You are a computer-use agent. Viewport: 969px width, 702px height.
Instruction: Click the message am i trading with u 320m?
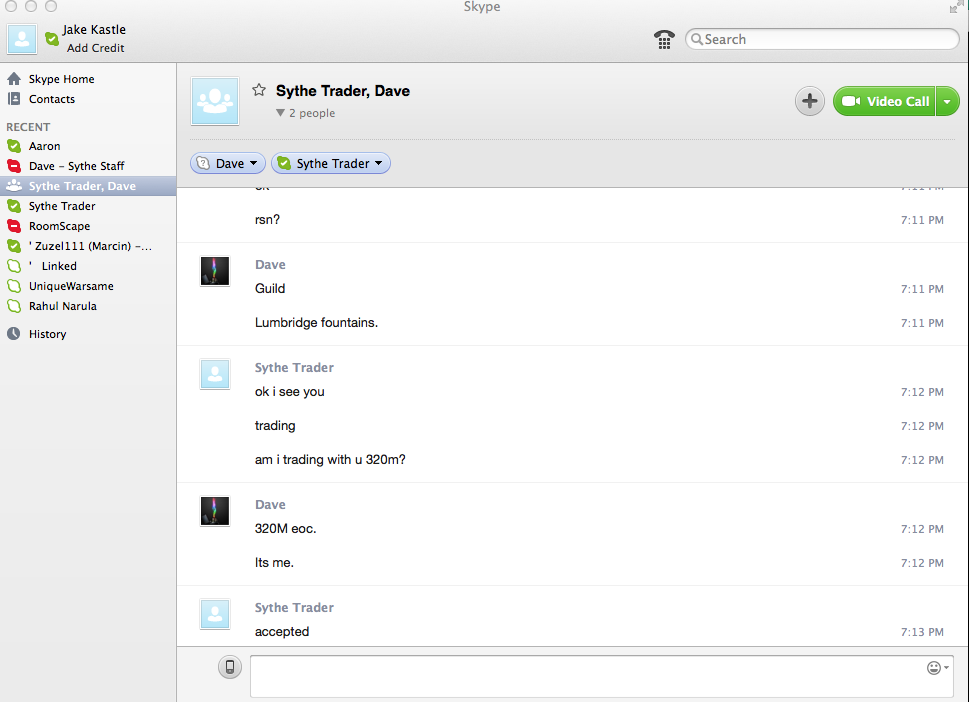tap(330, 460)
